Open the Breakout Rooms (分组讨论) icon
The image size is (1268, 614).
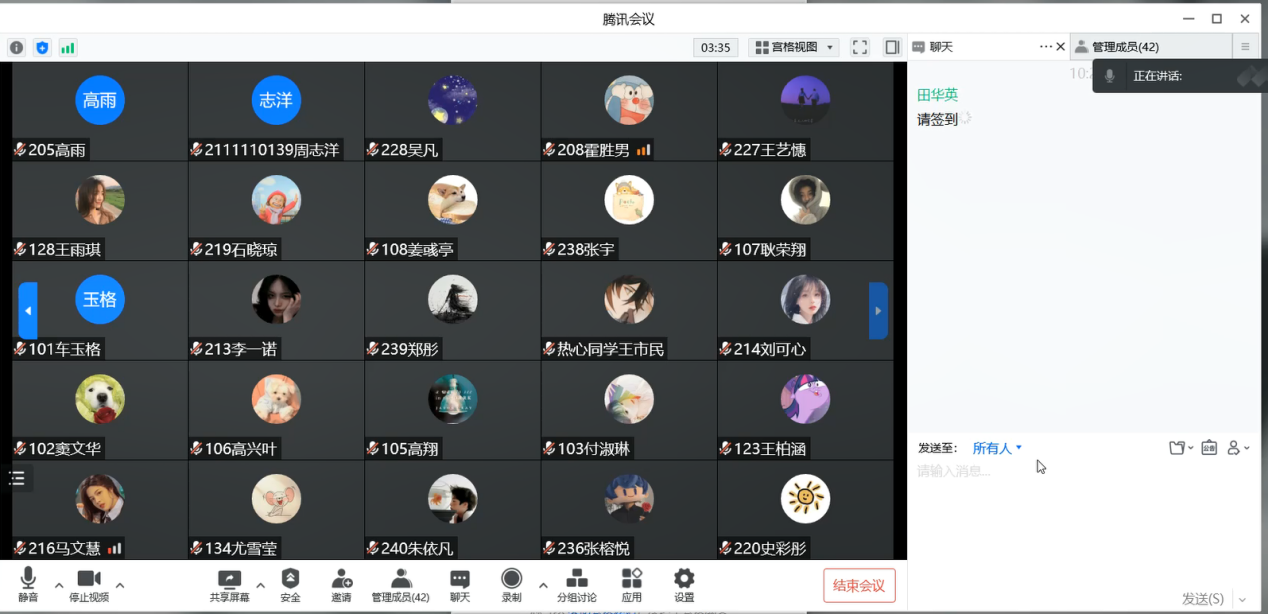(x=577, y=586)
